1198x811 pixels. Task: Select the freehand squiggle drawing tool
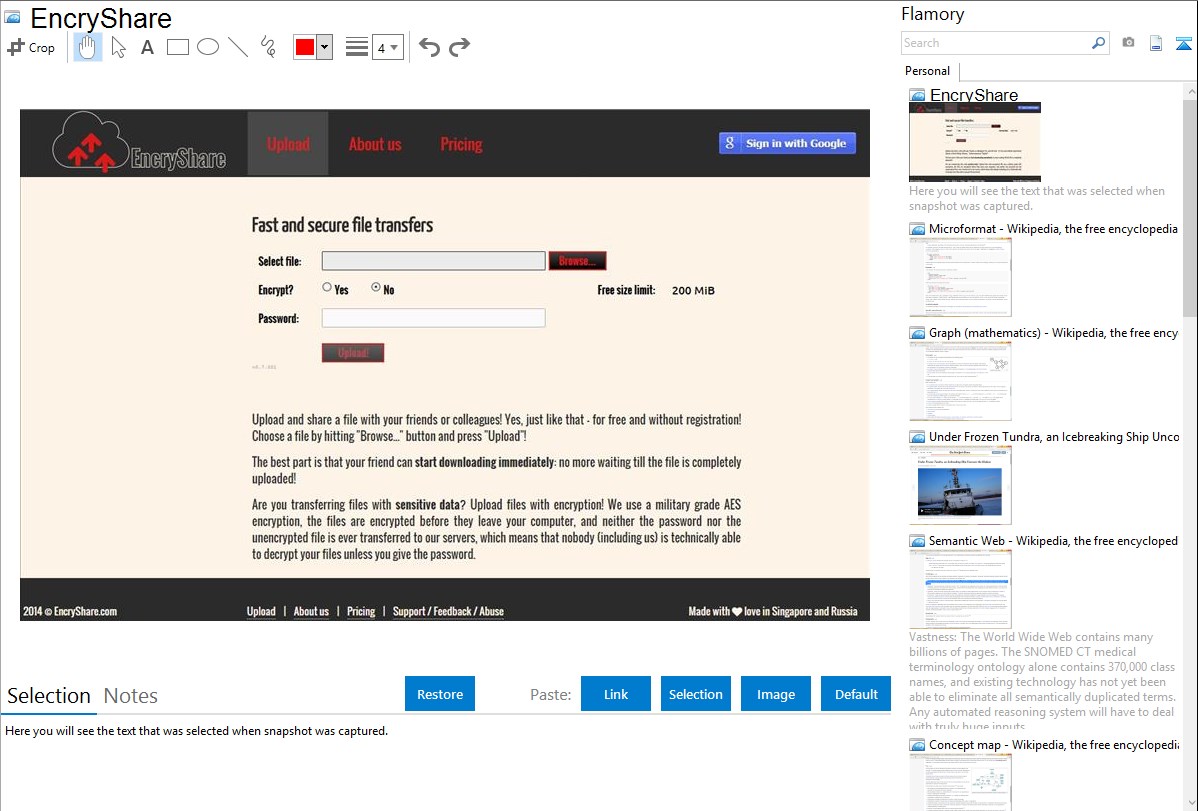coord(268,47)
